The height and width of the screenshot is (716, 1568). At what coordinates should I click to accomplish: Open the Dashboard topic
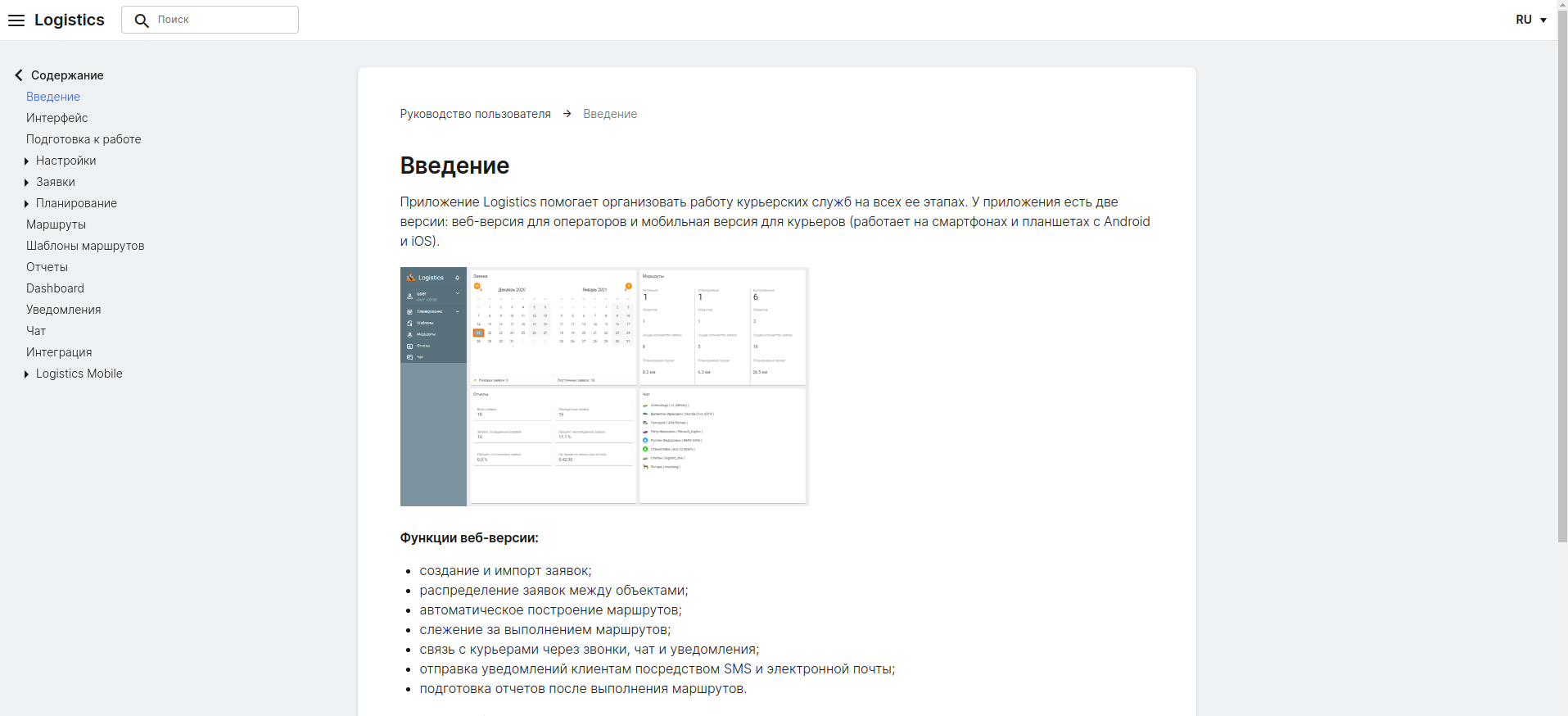(x=55, y=288)
